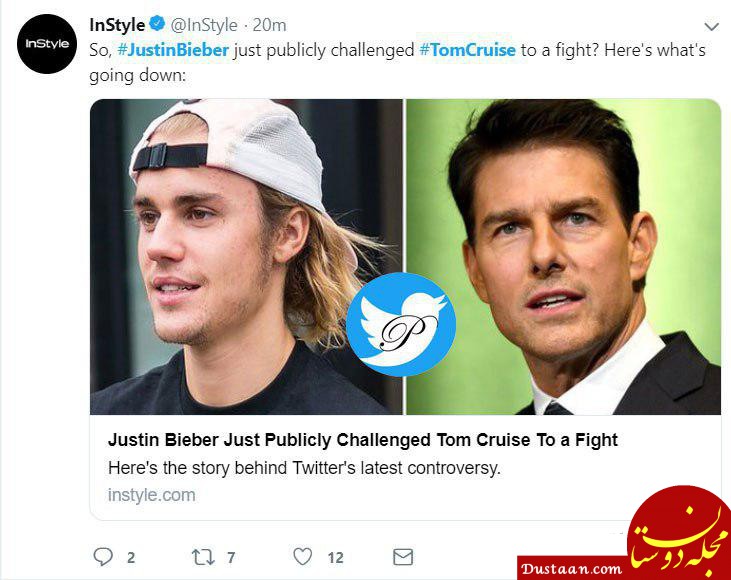This screenshot has height=580, width=731.
Task: Like the tweet with heart icon
Action: 302,556
